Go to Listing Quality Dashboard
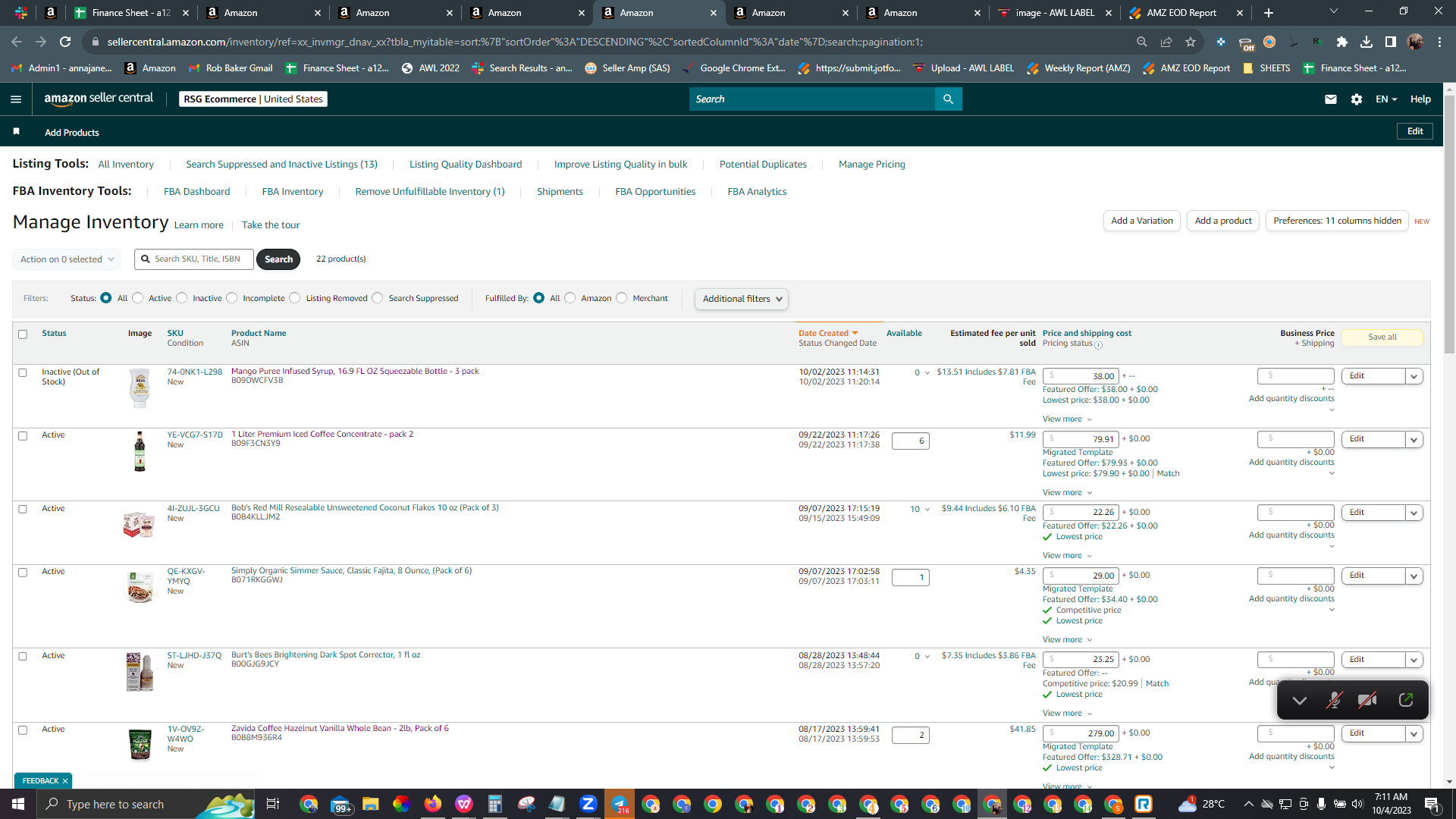Viewport: 1456px width, 819px height. tap(466, 165)
